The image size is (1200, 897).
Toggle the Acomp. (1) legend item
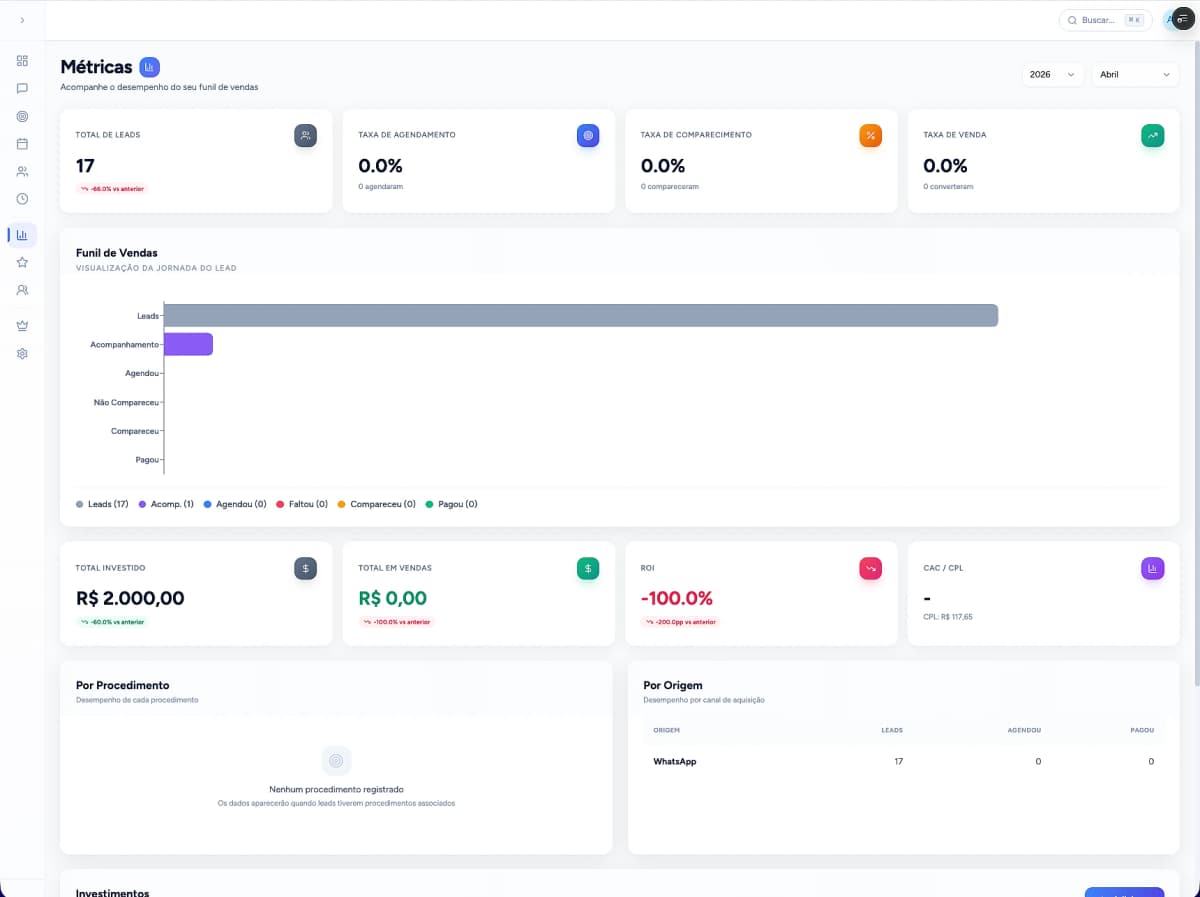point(166,504)
